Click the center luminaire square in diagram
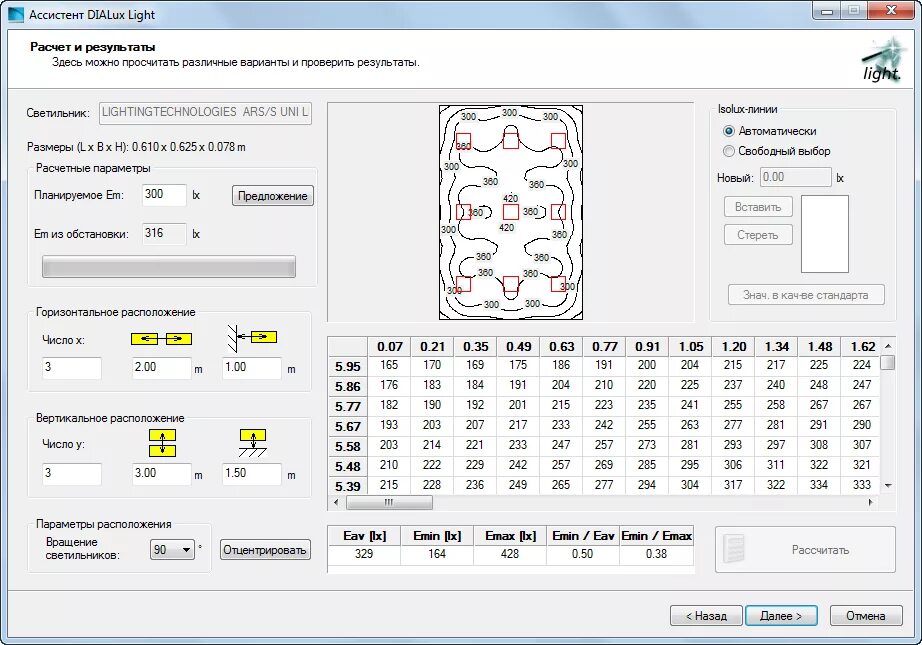Image resolution: width=922 pixels, height=645 pixels. point(511,212)
